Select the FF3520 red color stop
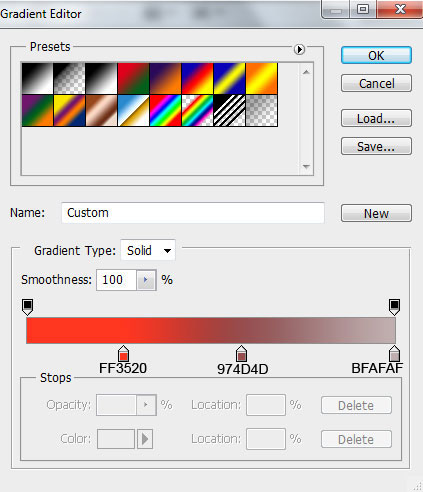423x492 pixels. (123, 353)
